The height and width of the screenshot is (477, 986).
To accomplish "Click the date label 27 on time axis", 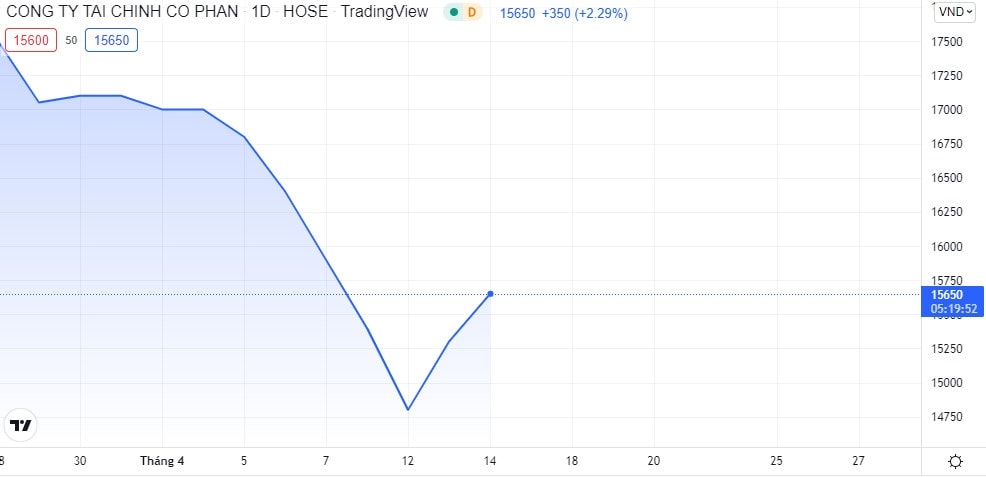I will click(858, 461).
